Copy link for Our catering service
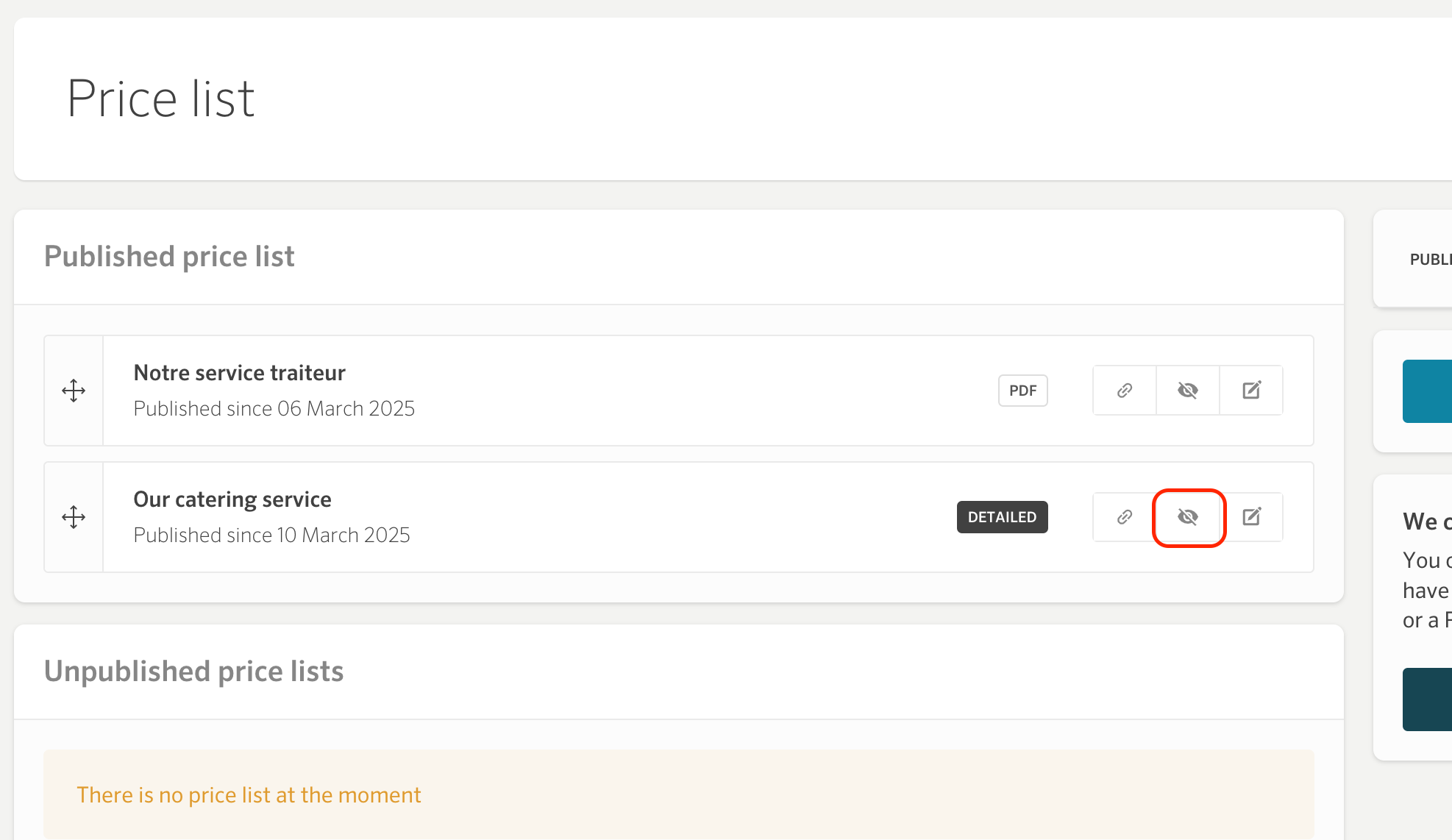Viewport: 1452px width, 840px height. tap(1125, 517)
